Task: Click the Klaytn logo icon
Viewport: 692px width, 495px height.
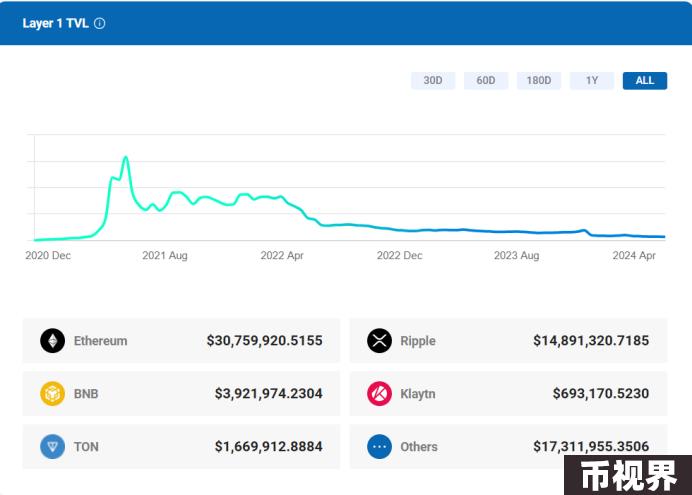Action: pyautogui.click(x=379, y=394)
